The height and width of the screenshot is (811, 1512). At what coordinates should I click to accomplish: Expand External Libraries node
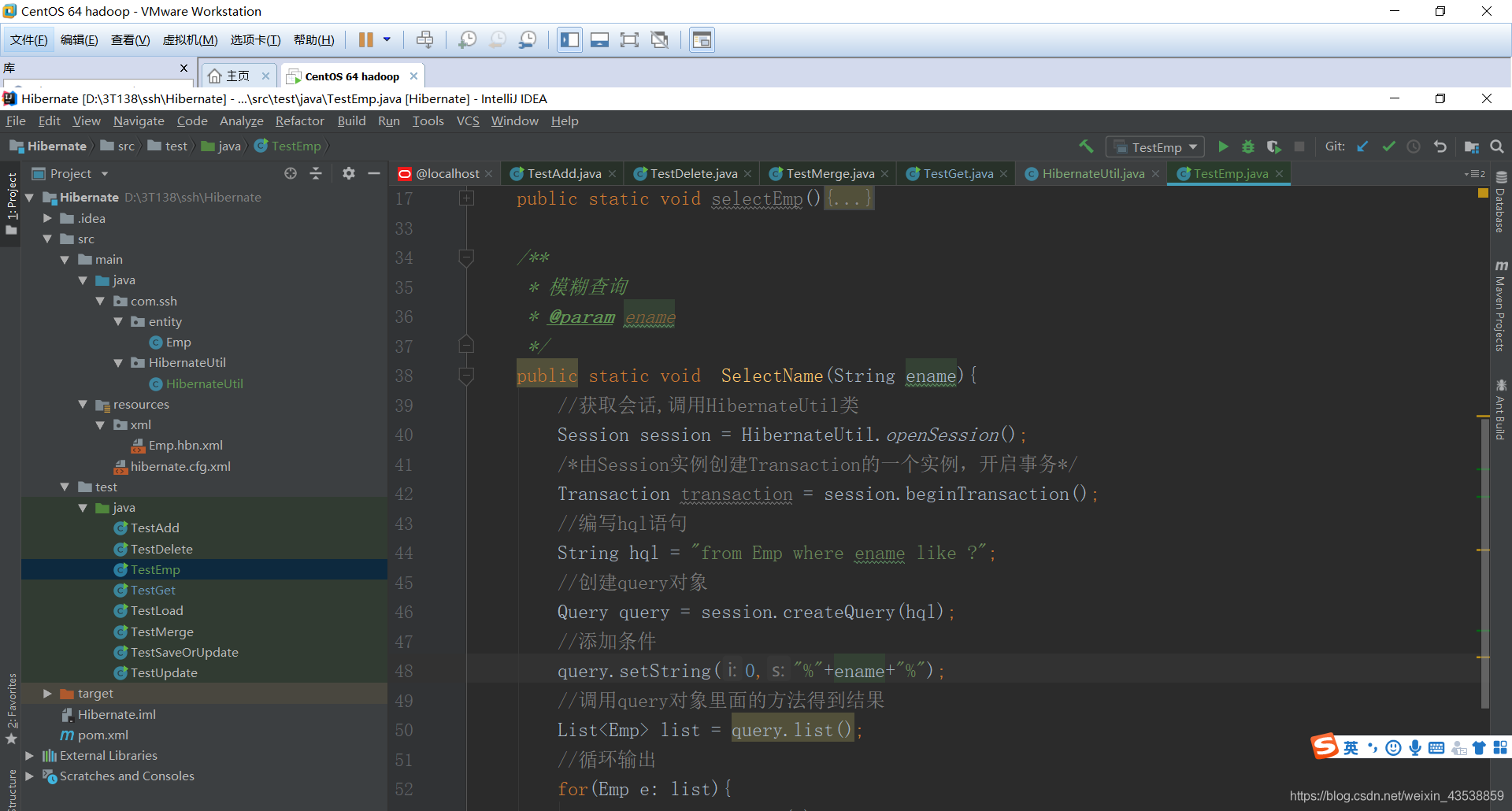coord(29,755)
